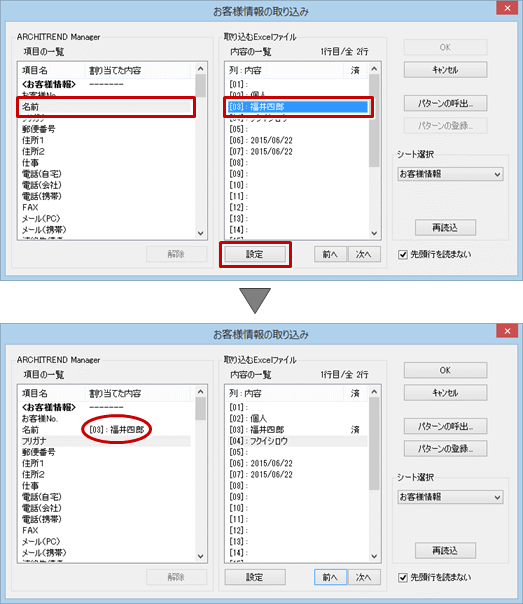Viewport: 523px width, 604px height.
Task: Click 前へ button in lower dialog
Action: point(330,577)
